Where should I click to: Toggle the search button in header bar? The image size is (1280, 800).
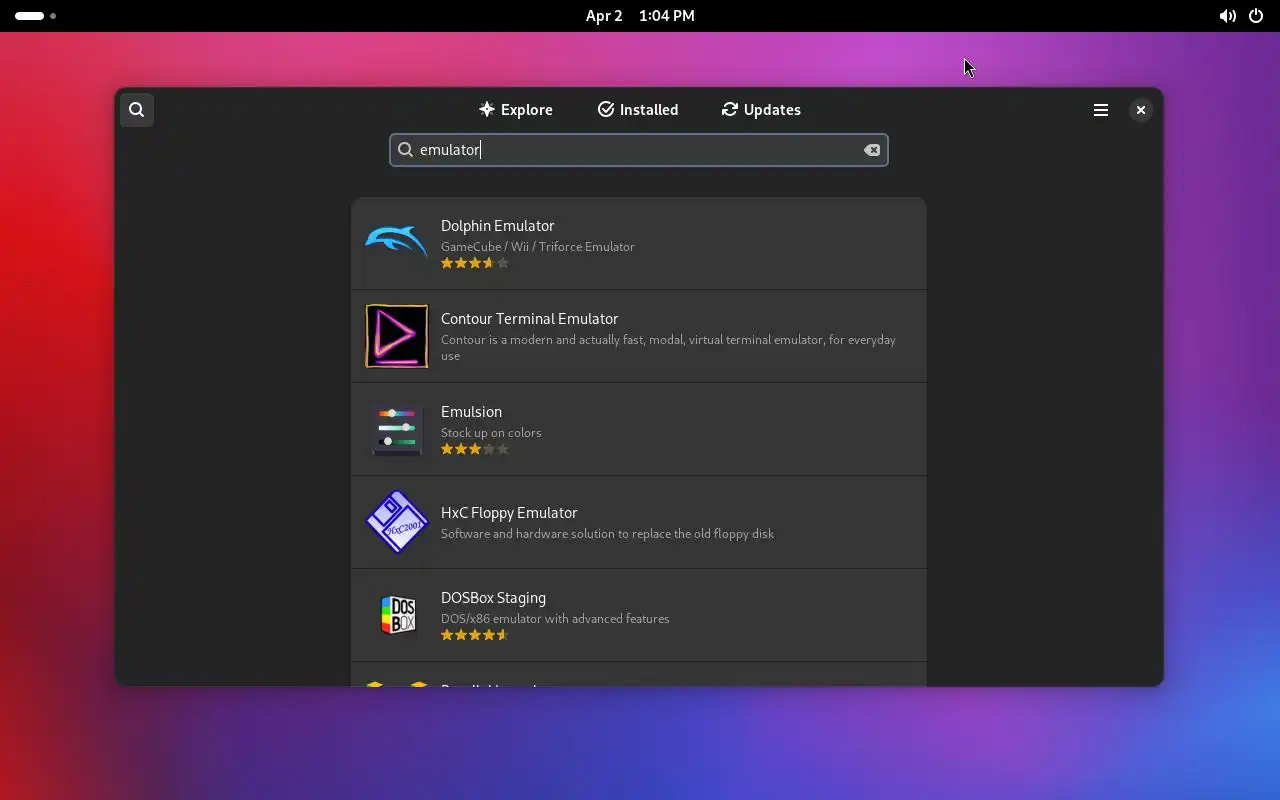pyautogui.click(x=137, y=110)
